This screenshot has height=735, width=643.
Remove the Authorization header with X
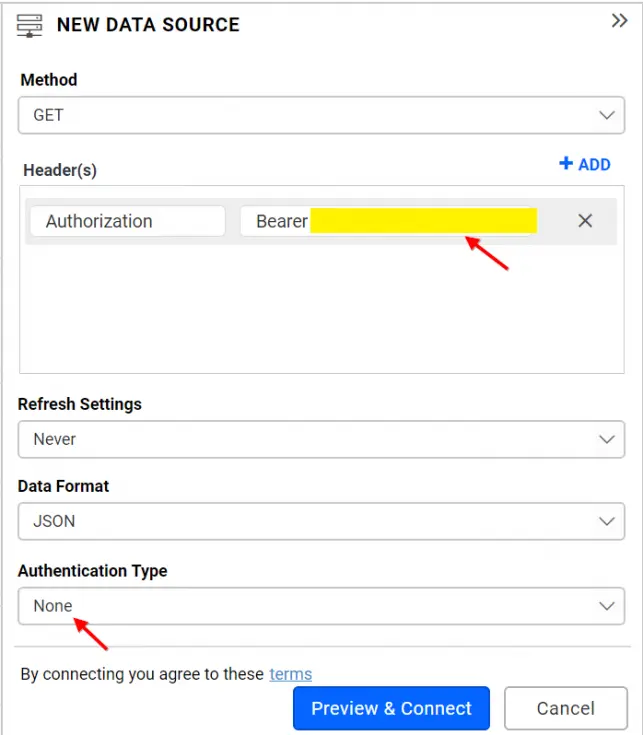pyautogui.click(x=585, y=221)
